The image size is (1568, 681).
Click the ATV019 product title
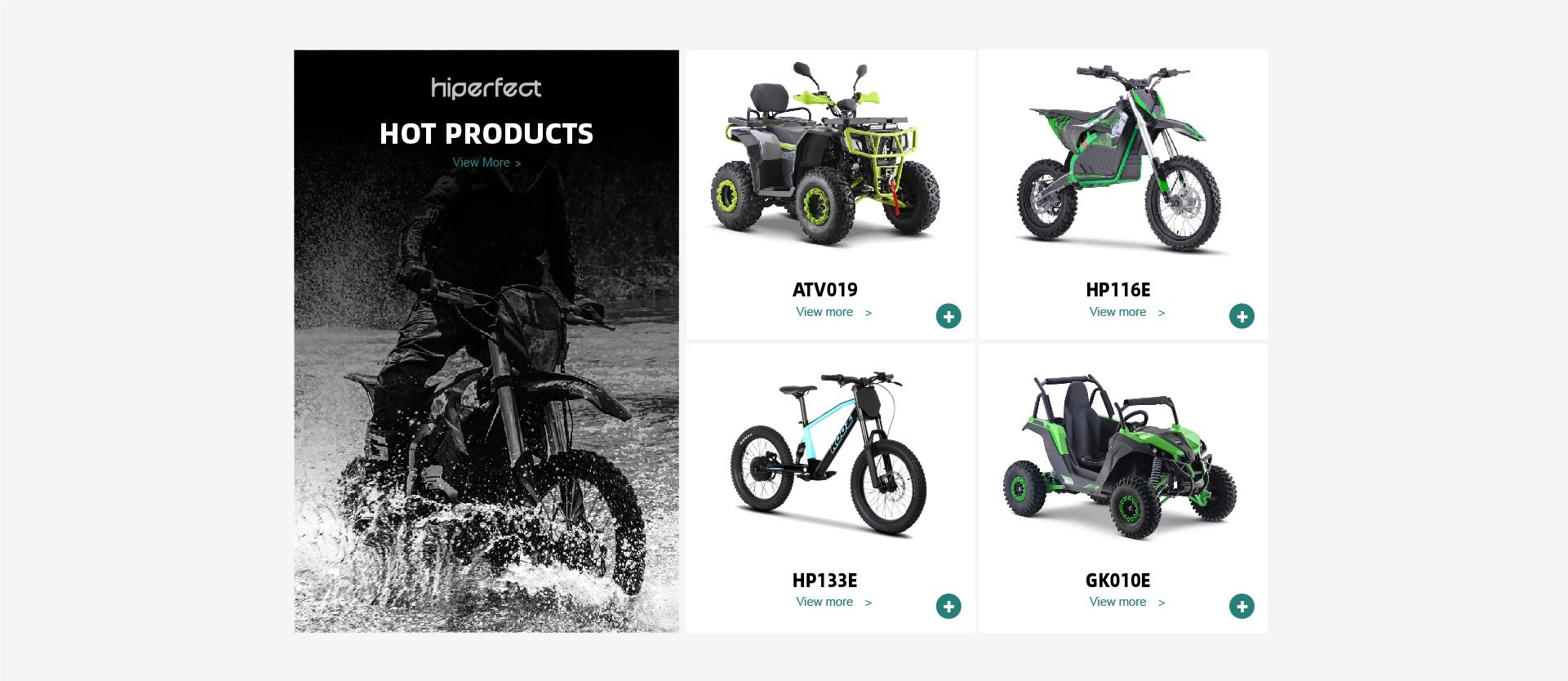825,290
